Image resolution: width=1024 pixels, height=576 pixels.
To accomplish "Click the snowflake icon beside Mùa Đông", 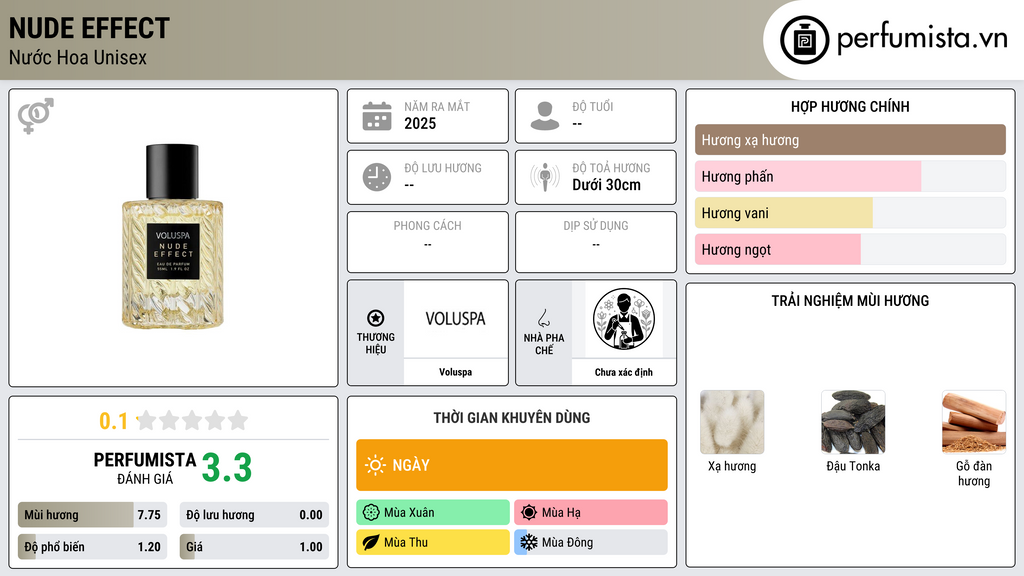I will [529, 542].
